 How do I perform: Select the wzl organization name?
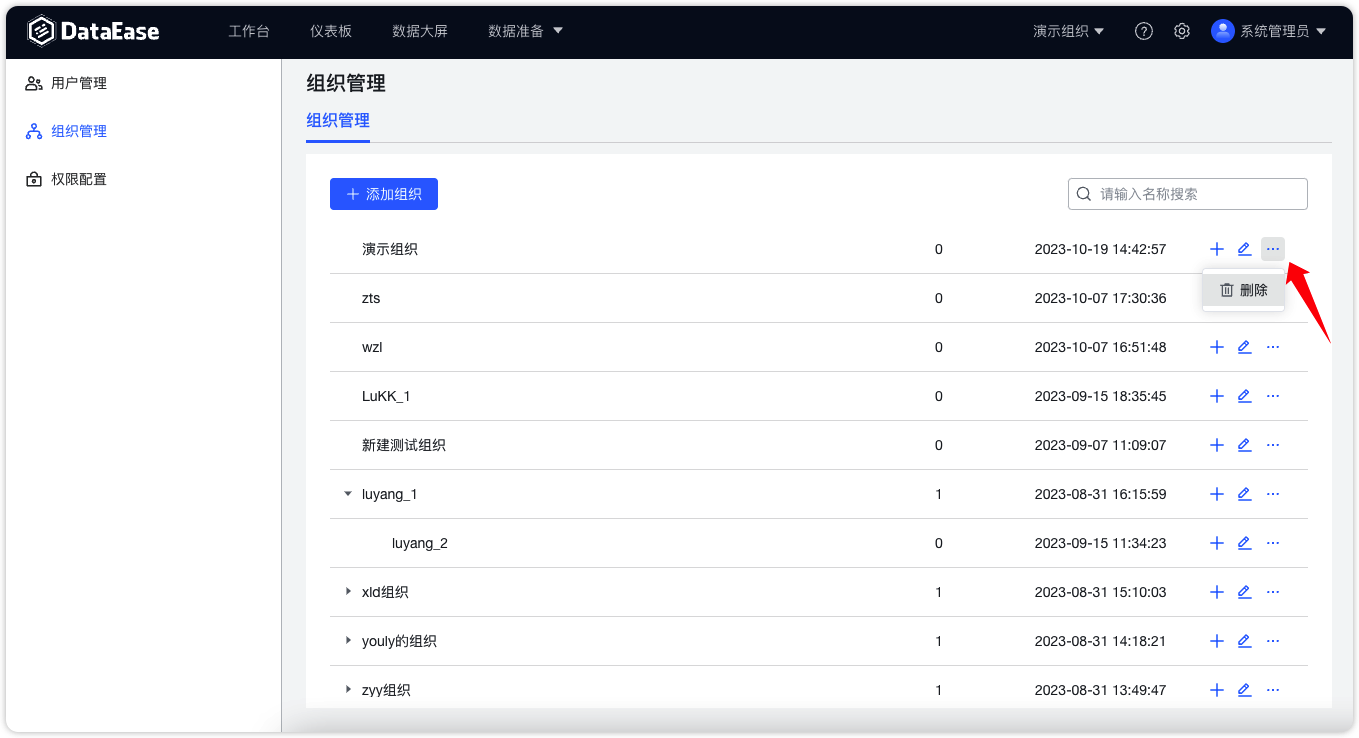pyautogui.click(x=372, y=347)
